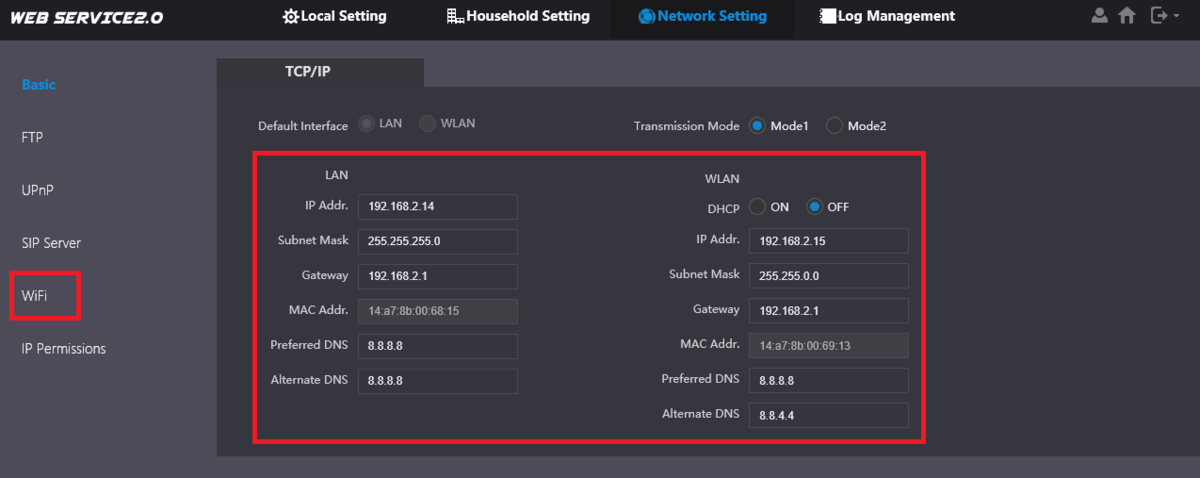Image resolution: width=1200 pixels, height=478 pixels.
Task: Open the WiFi sidebar section
Action: click(35, 296)
